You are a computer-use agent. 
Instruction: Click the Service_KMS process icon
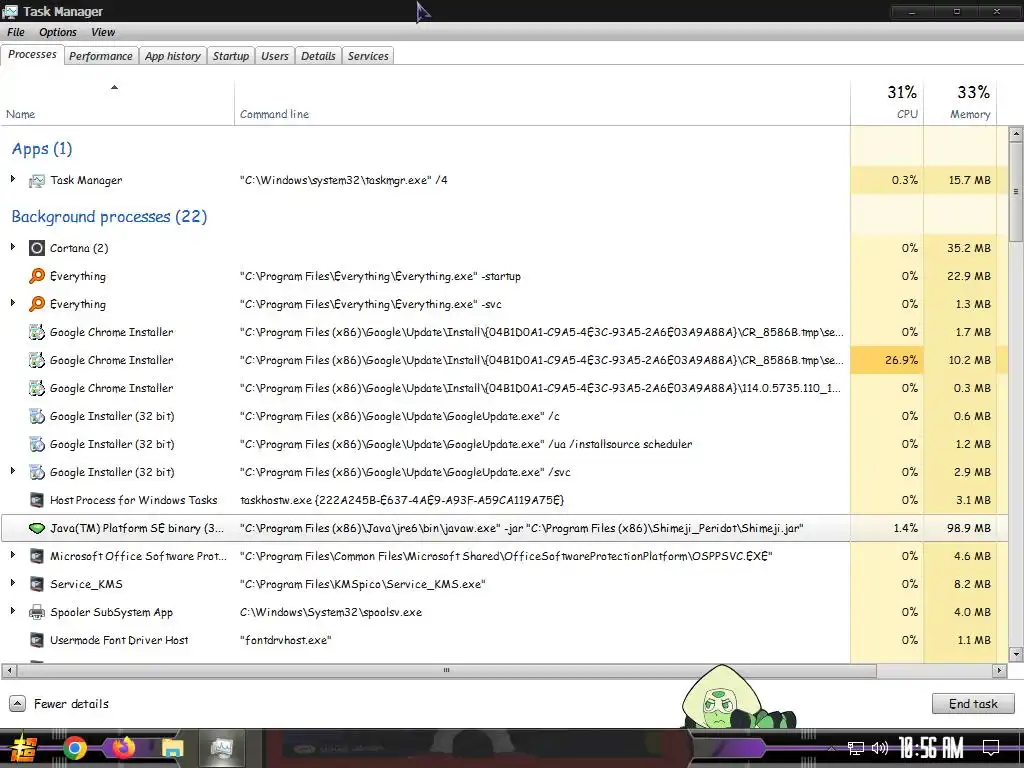[37, 584]
